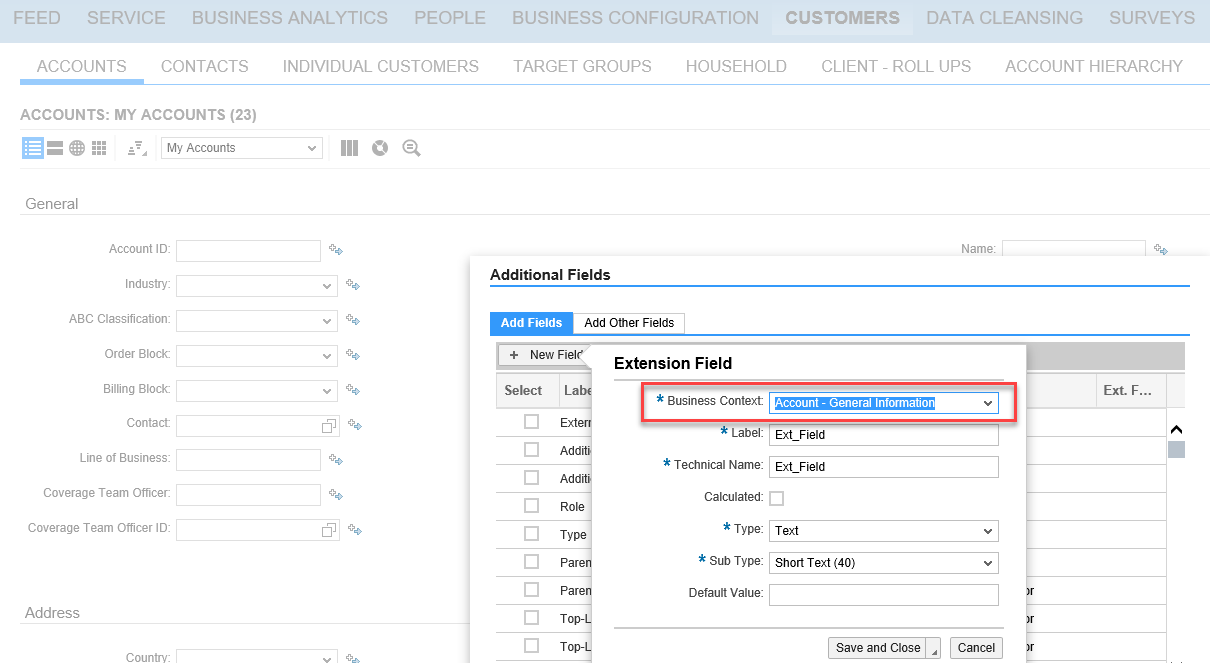
Task: Open advanced search magnifier icon
Action: [411, 148]
